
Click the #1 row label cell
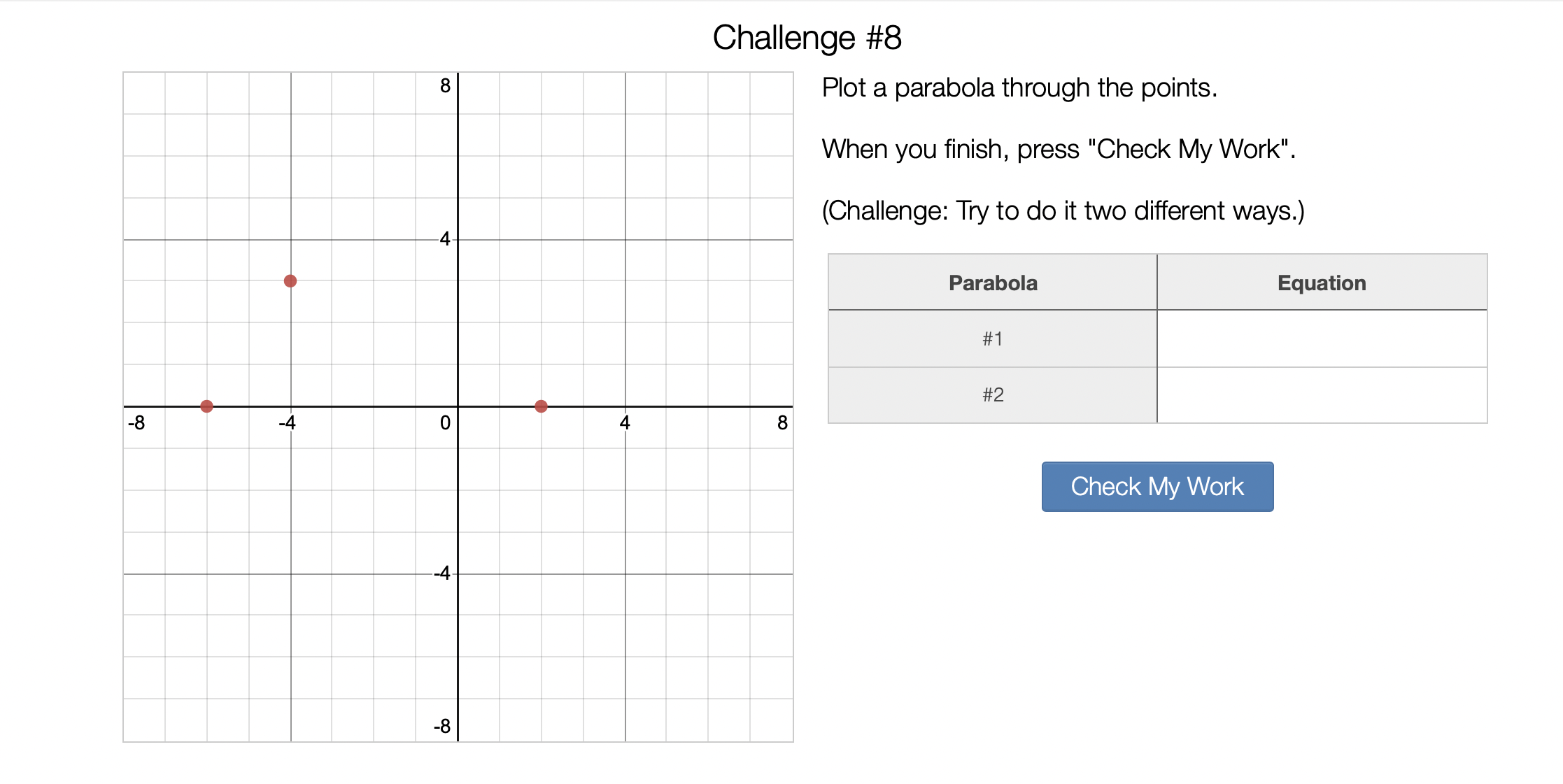click(992, 339)
